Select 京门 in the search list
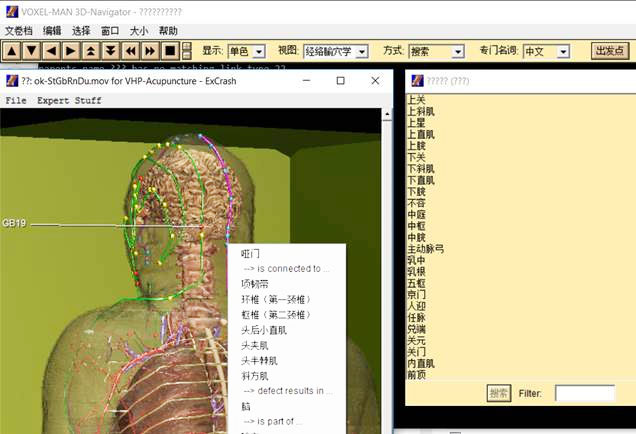636x434 pixels. click(x=417, y=294)
